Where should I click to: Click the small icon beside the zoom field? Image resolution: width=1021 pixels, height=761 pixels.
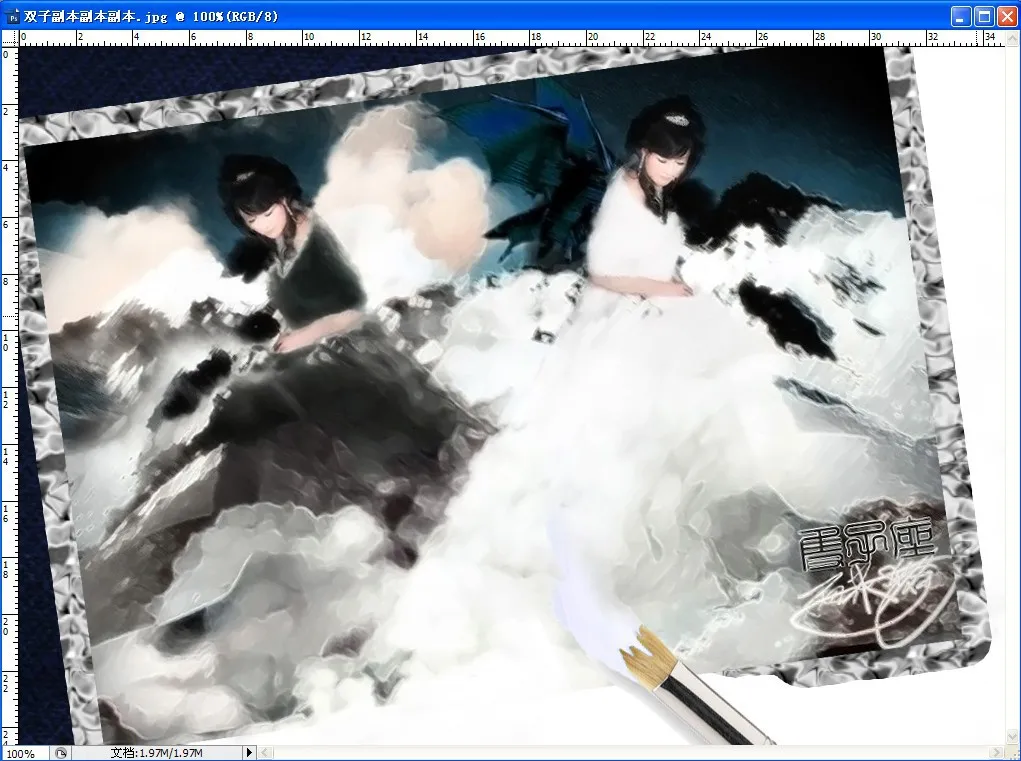point(60,753)
